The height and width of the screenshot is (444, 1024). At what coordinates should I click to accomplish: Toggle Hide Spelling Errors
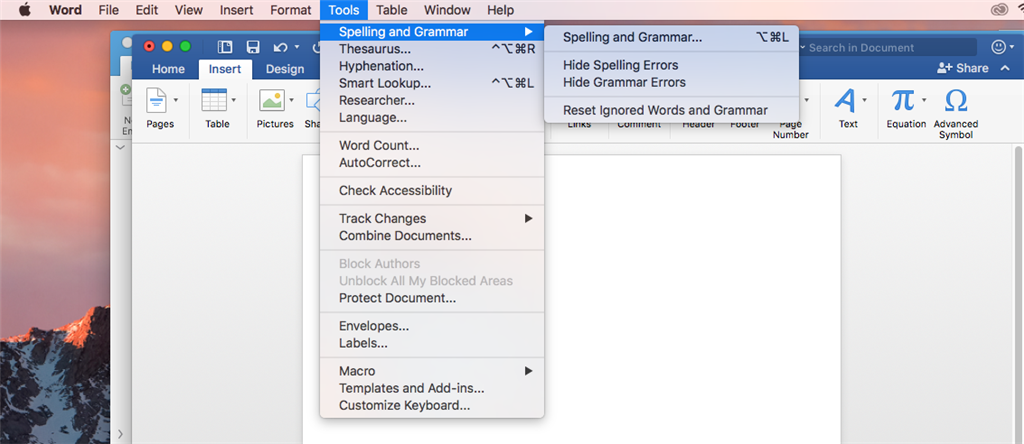click(671, 65)
